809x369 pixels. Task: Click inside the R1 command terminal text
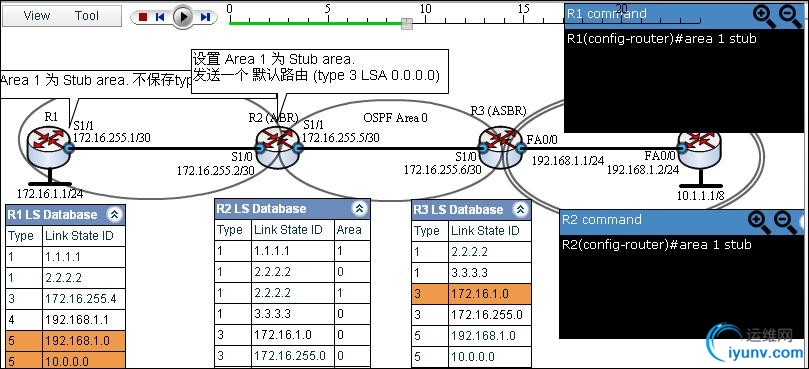click(x=661, y=39)
